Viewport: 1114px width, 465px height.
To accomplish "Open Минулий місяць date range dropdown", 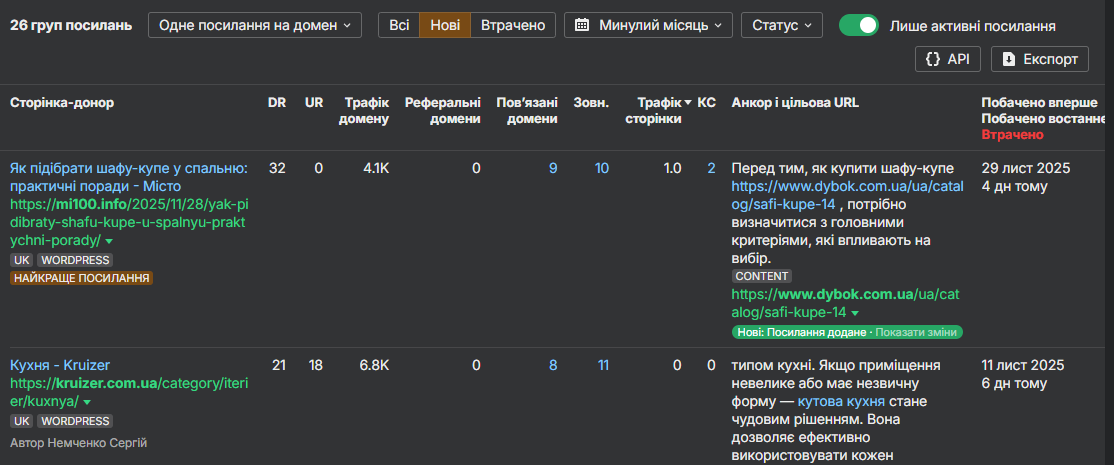I will [x=648, y=25].
